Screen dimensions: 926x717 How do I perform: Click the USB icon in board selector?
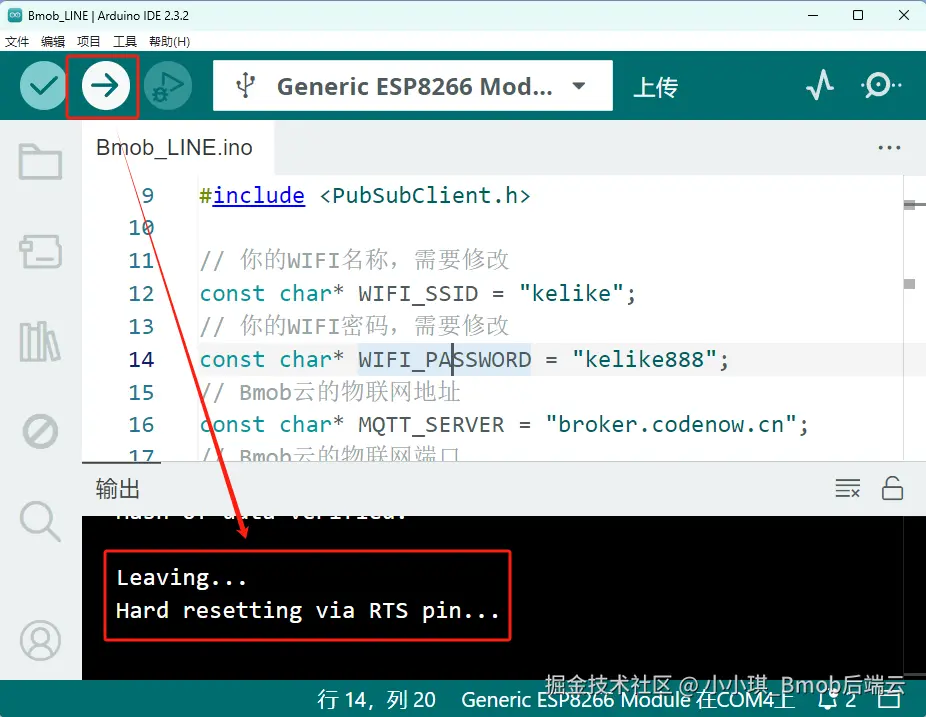click(x=245, y=86)
